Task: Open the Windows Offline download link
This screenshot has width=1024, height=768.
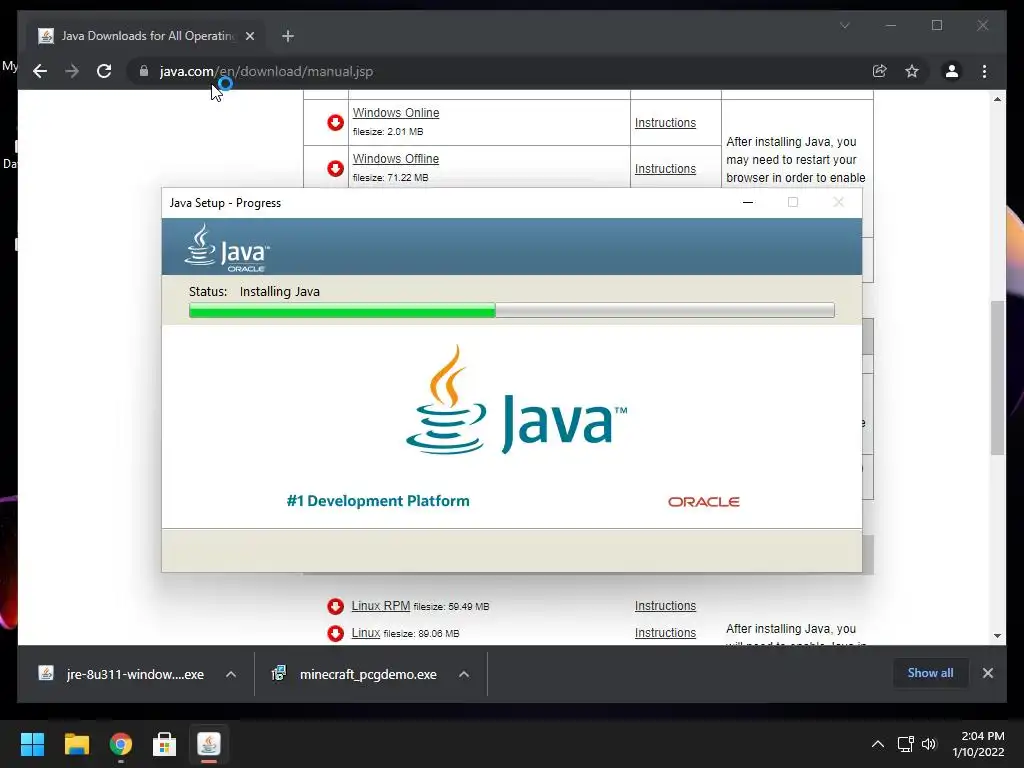Action: (x=396, y=159)
